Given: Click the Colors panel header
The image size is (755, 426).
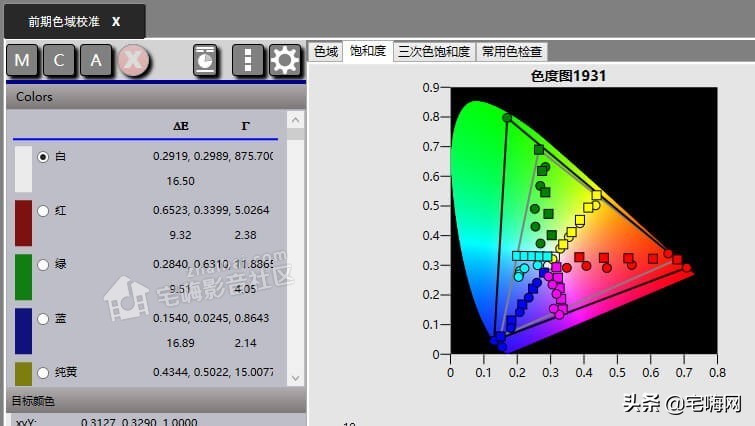Looking at the screenshot, I should coord(156,97).
